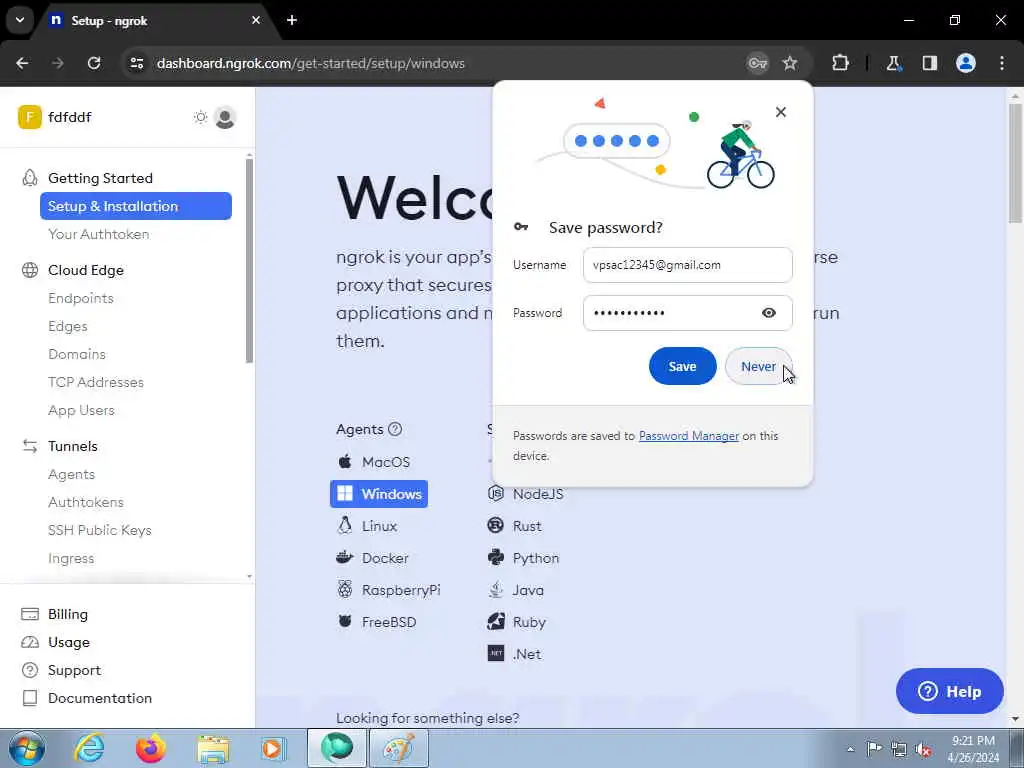Click the Save password button
Screen dimensions: 1024x768
[682, 366]
